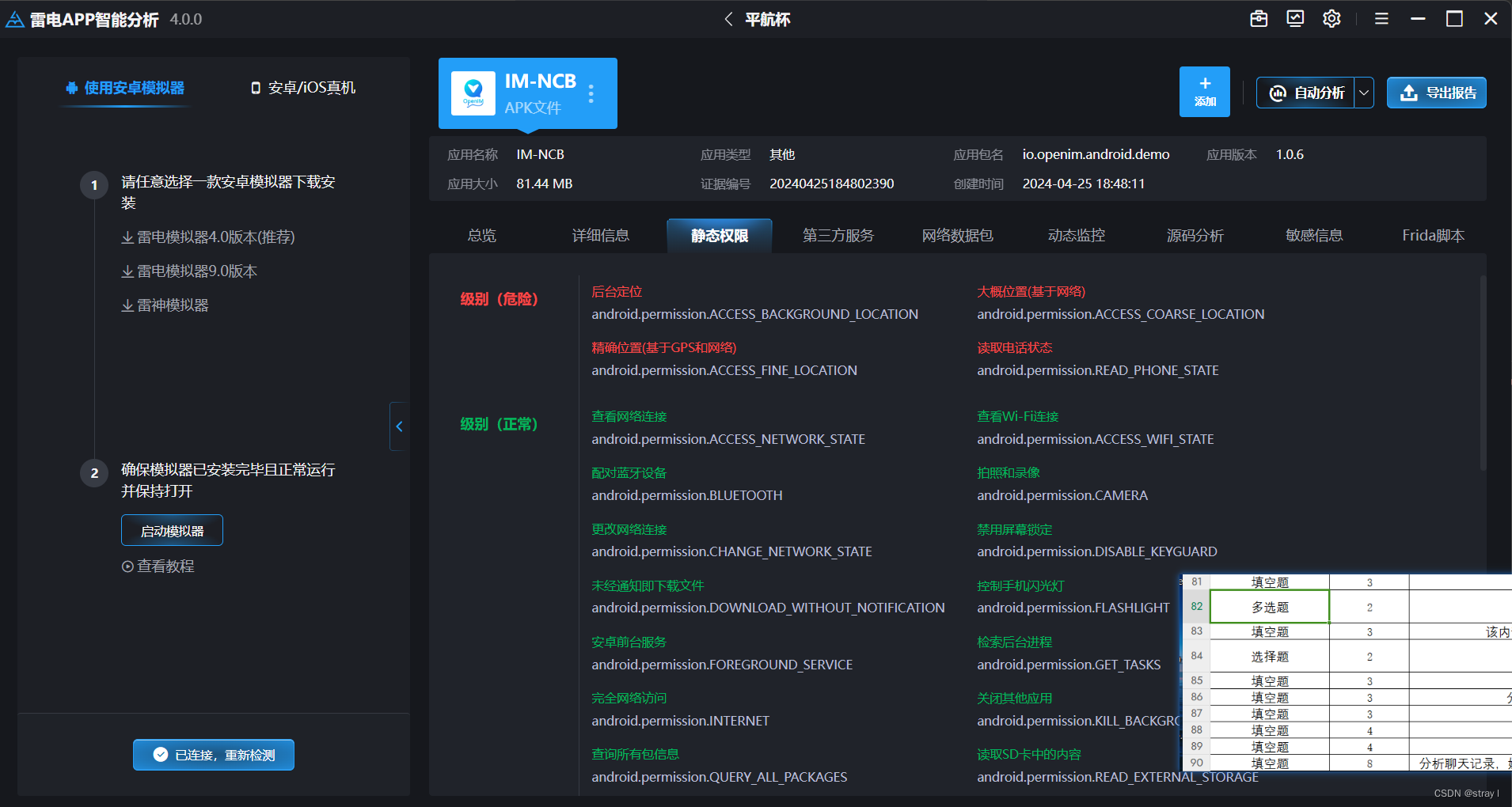Screen dimensions: 1512x807
Task: Switch to 安卓/iOS真机 tab
Action: point(304,88)
